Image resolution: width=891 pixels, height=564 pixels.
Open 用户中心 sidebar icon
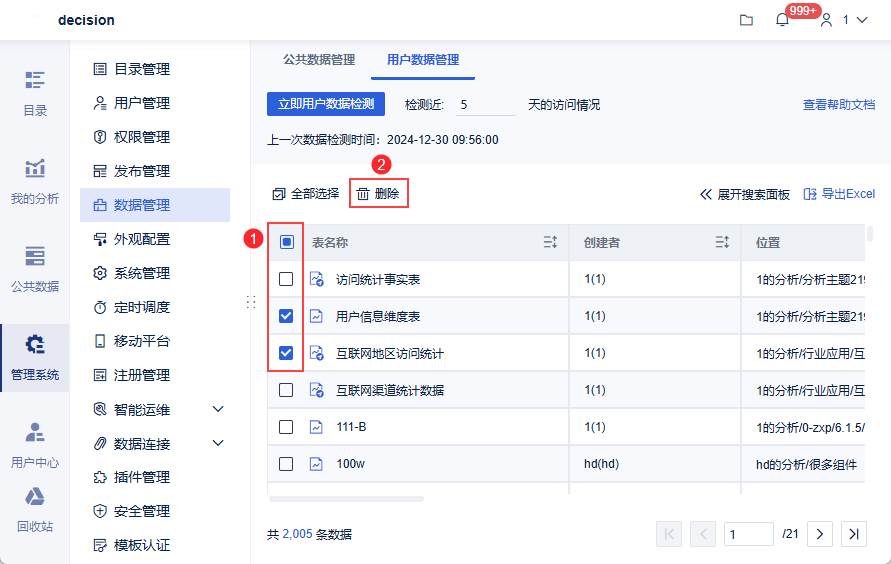click(35, 445)
